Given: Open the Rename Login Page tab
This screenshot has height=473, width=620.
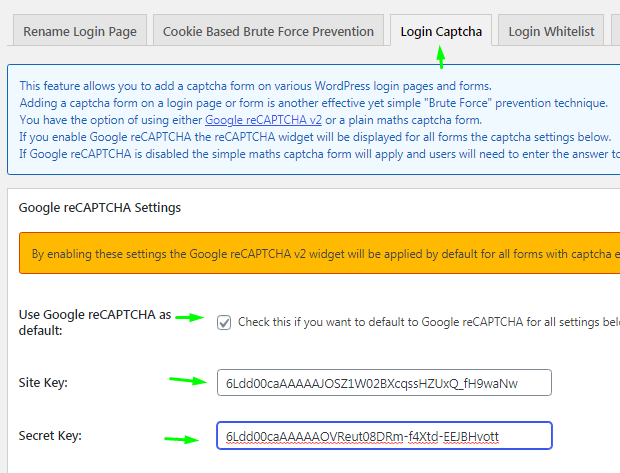Looking at the screenshot, I should [x=80, y=31].
